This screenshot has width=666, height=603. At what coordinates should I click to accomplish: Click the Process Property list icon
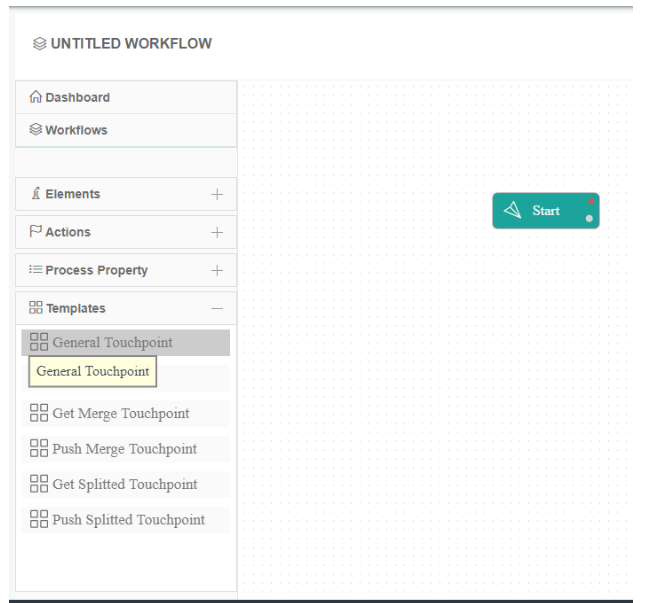tap(36, 270)
